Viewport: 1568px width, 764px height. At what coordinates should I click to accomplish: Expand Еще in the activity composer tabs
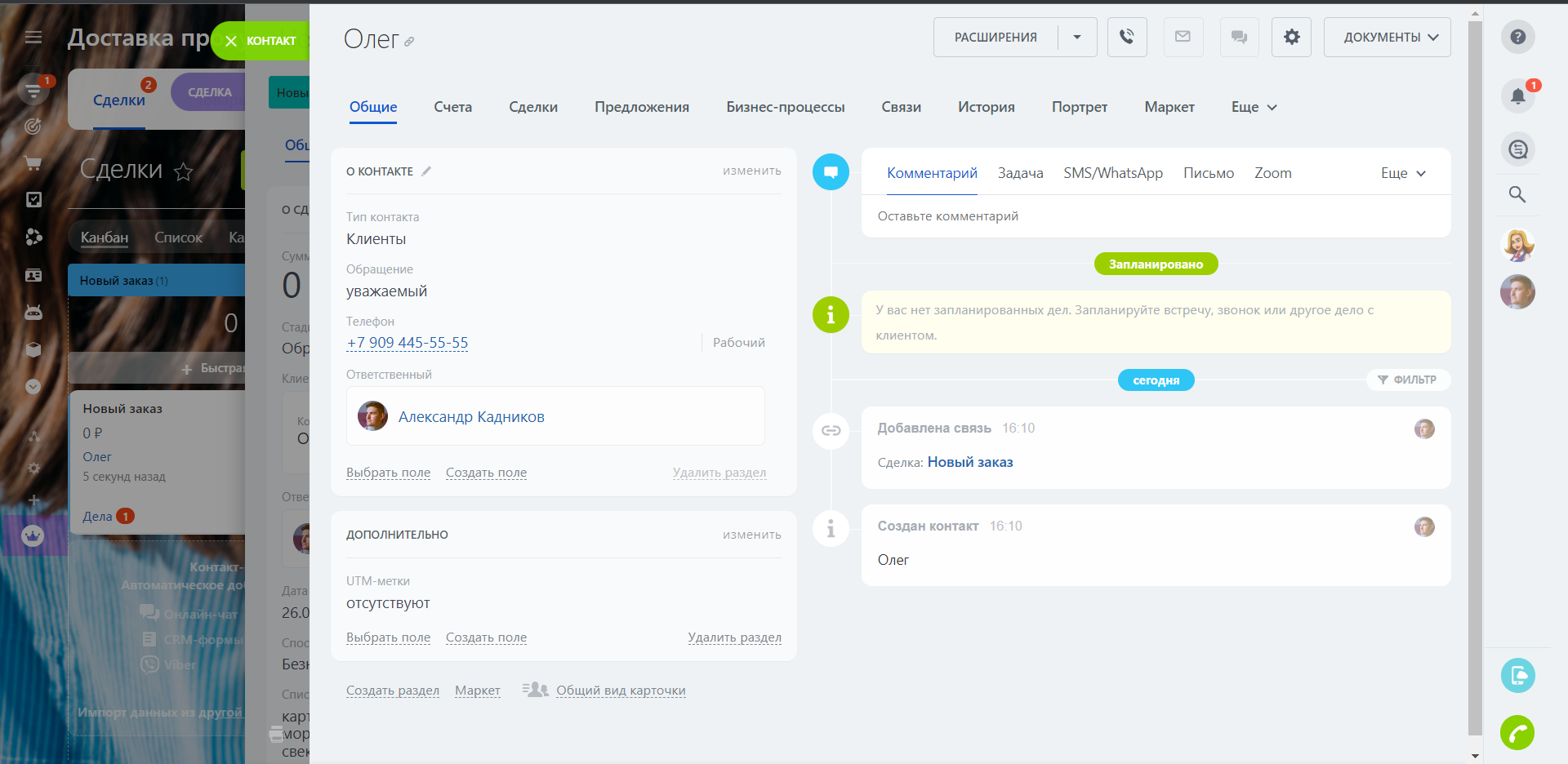click(x=1402, y=173)
